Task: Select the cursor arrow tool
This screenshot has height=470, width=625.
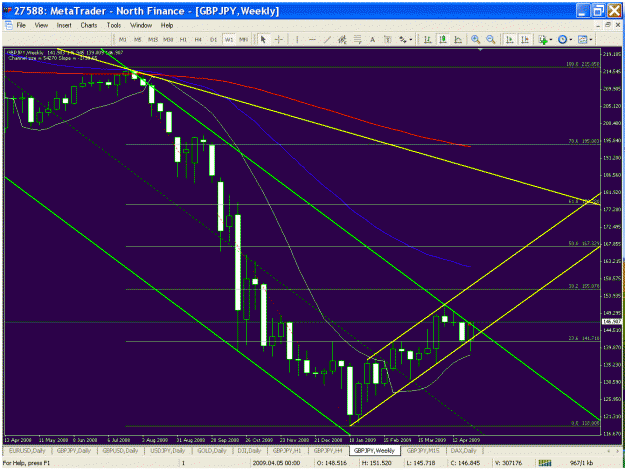Action: (263, 39)
